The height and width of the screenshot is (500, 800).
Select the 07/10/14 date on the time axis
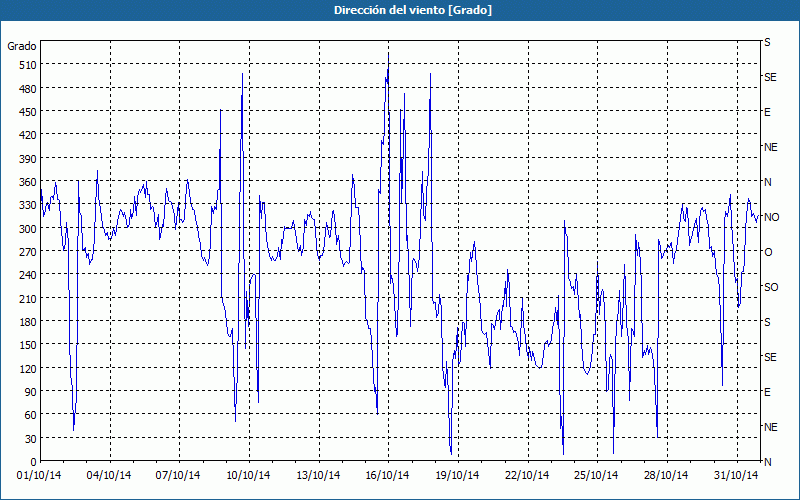pos(178,476)
